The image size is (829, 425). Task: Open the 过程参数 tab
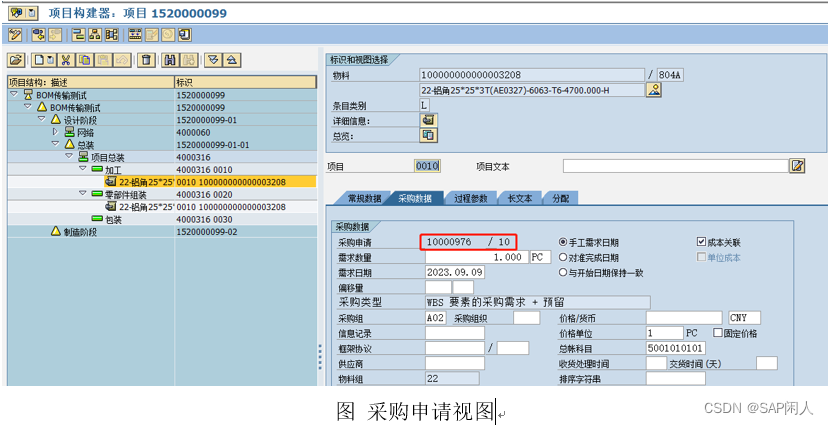[x=470, y=198]
